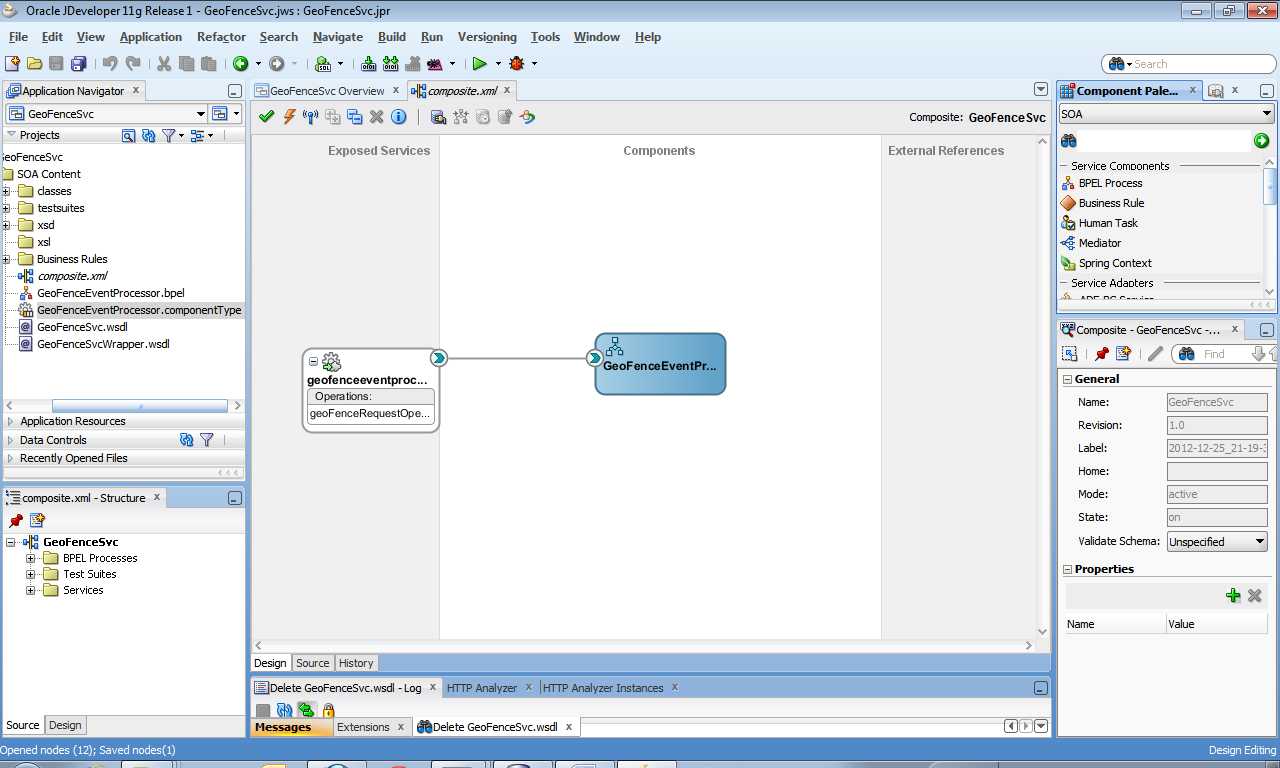Screen dimensions: 1280x768
Task: Click the green Back navigation arrow
Action: (240, 63)
